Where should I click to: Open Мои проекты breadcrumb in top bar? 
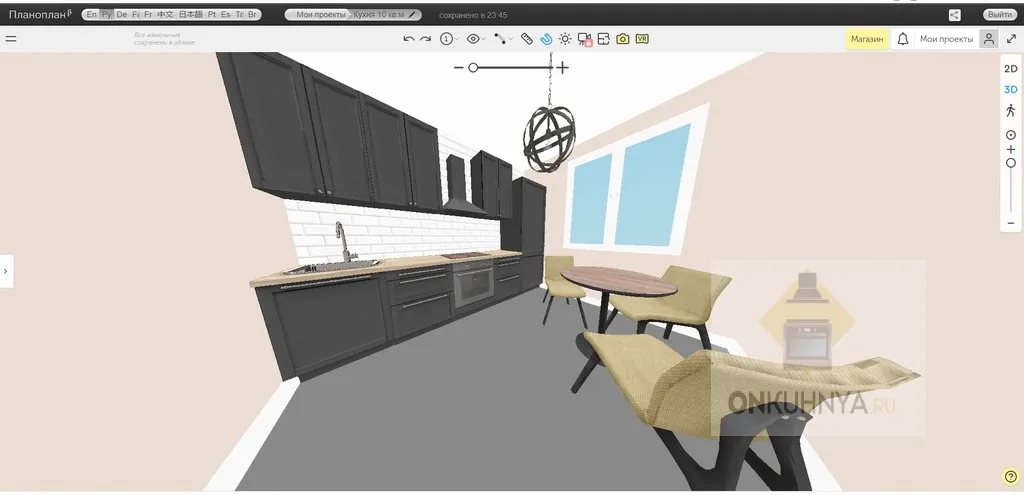(x=321, y=14)
